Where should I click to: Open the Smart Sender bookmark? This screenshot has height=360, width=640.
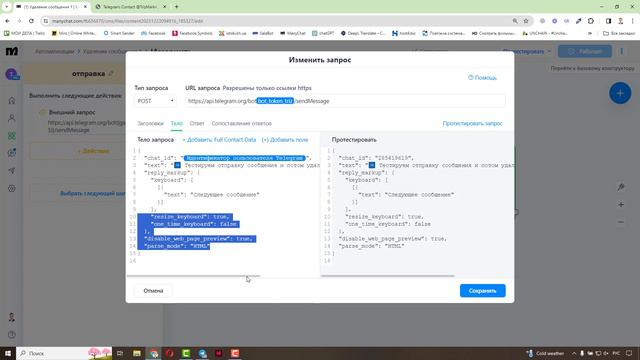[x=119, y=33]
